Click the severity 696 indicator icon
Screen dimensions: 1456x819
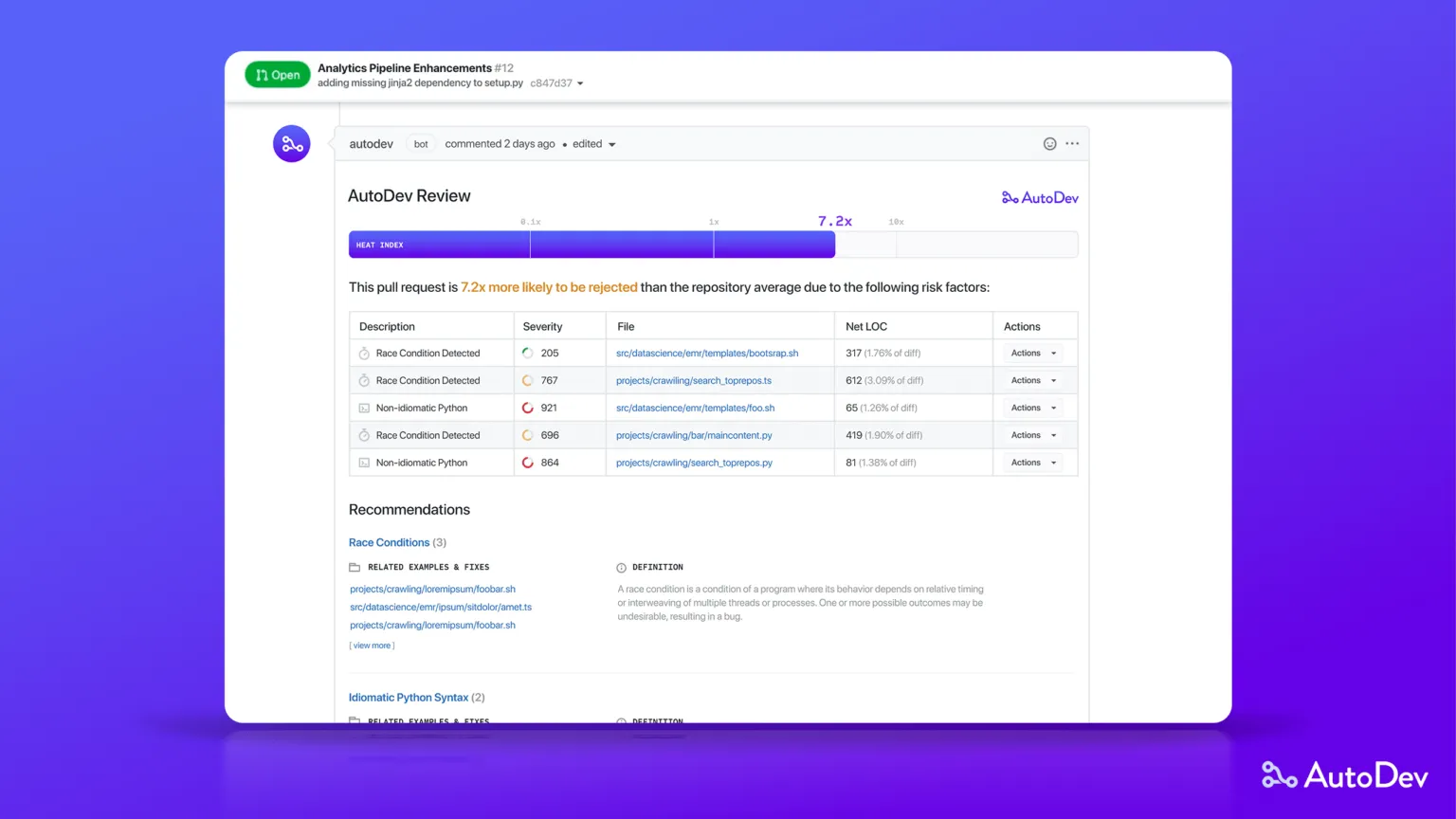[x=528, y=435]
